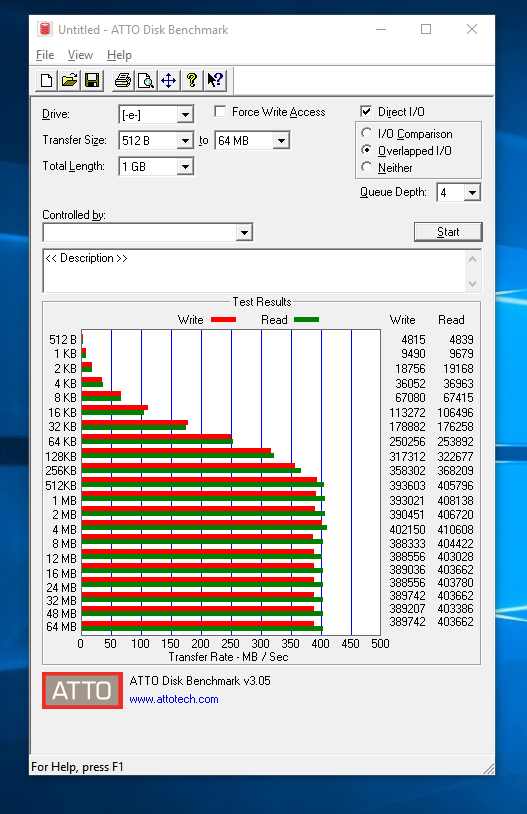
Task: Activate the context help arrow icon
Action: coord(215,80)
